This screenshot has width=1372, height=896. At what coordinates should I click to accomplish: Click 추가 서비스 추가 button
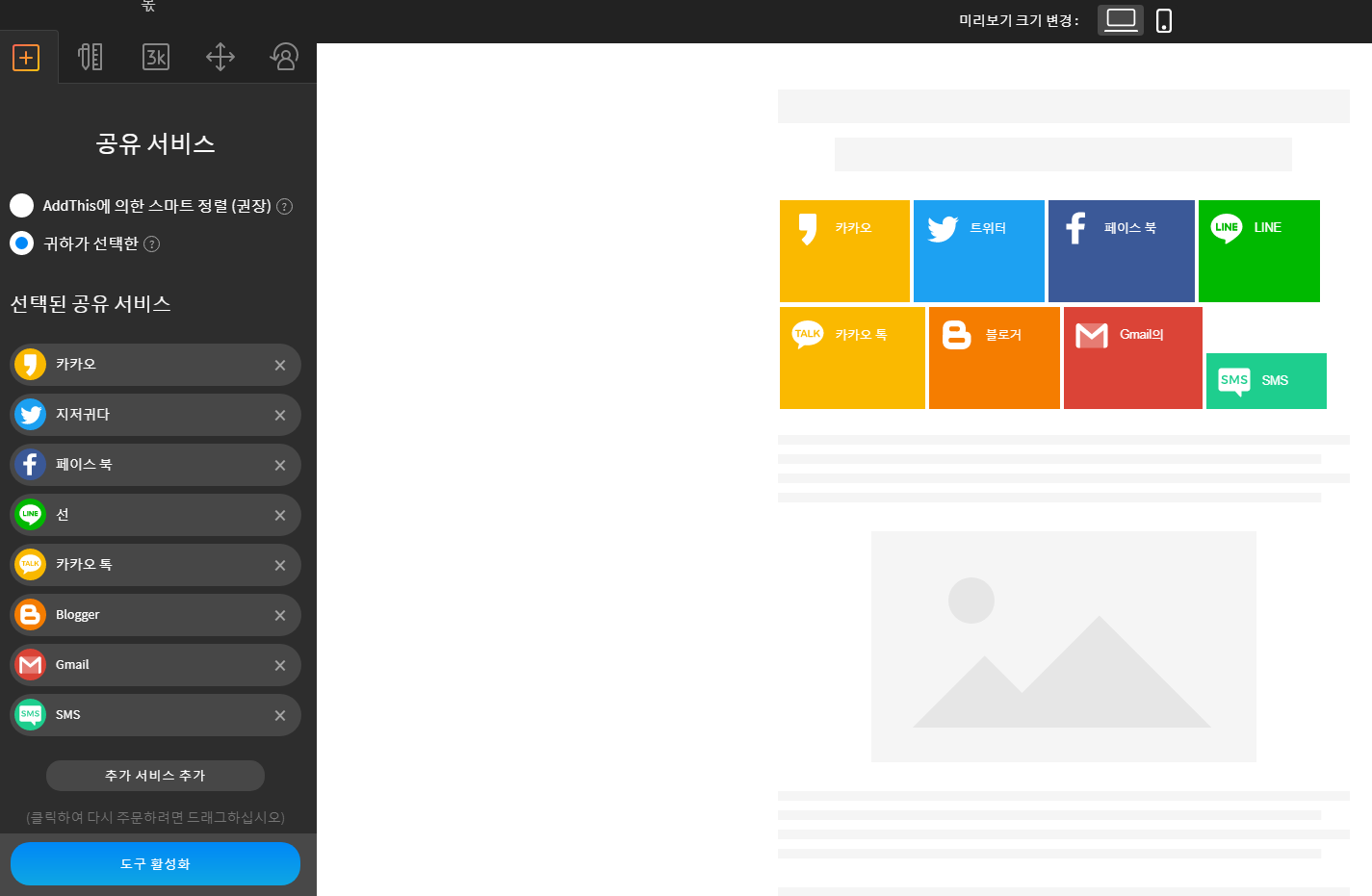pos(155,776)
